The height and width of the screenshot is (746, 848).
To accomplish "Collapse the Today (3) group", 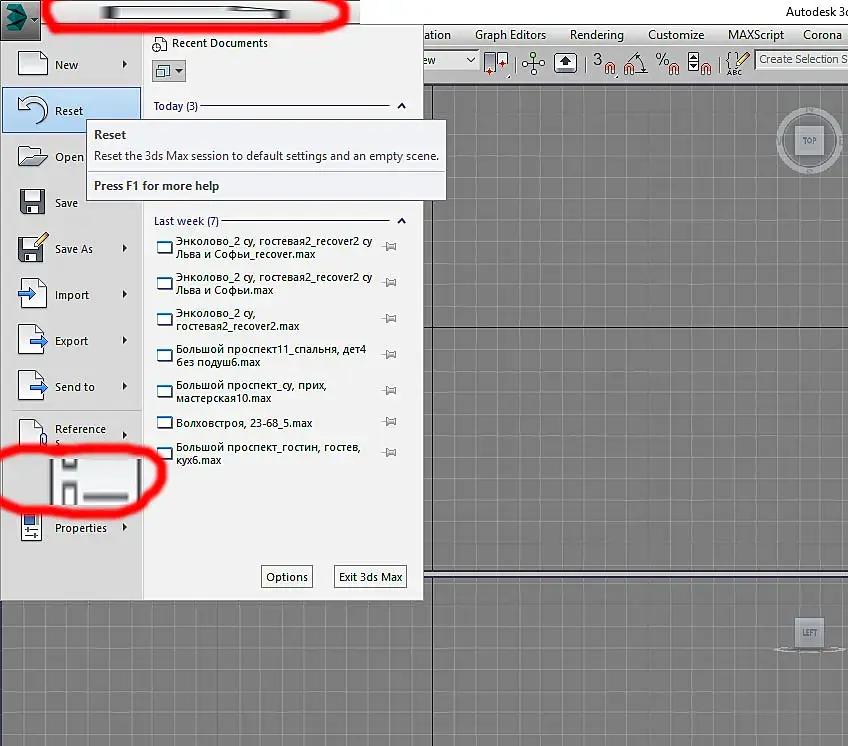I will point(401,106).
